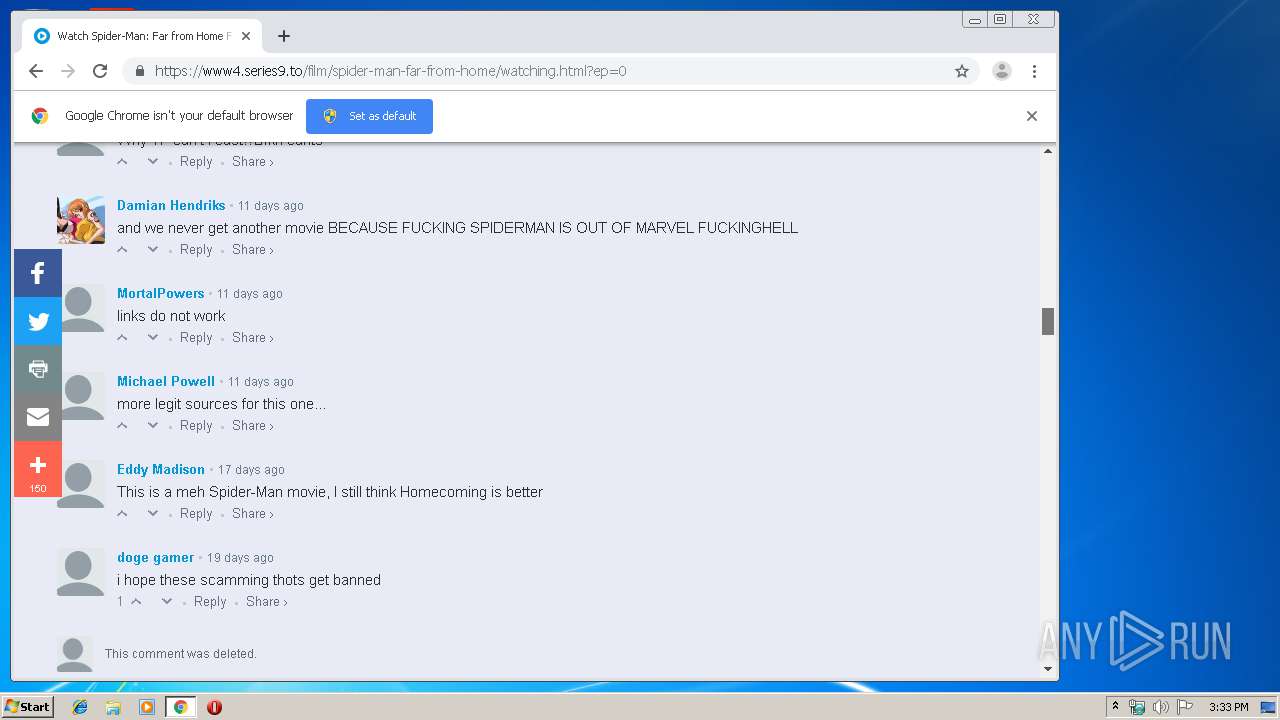Go back with browser back arrow

(36, 71)
